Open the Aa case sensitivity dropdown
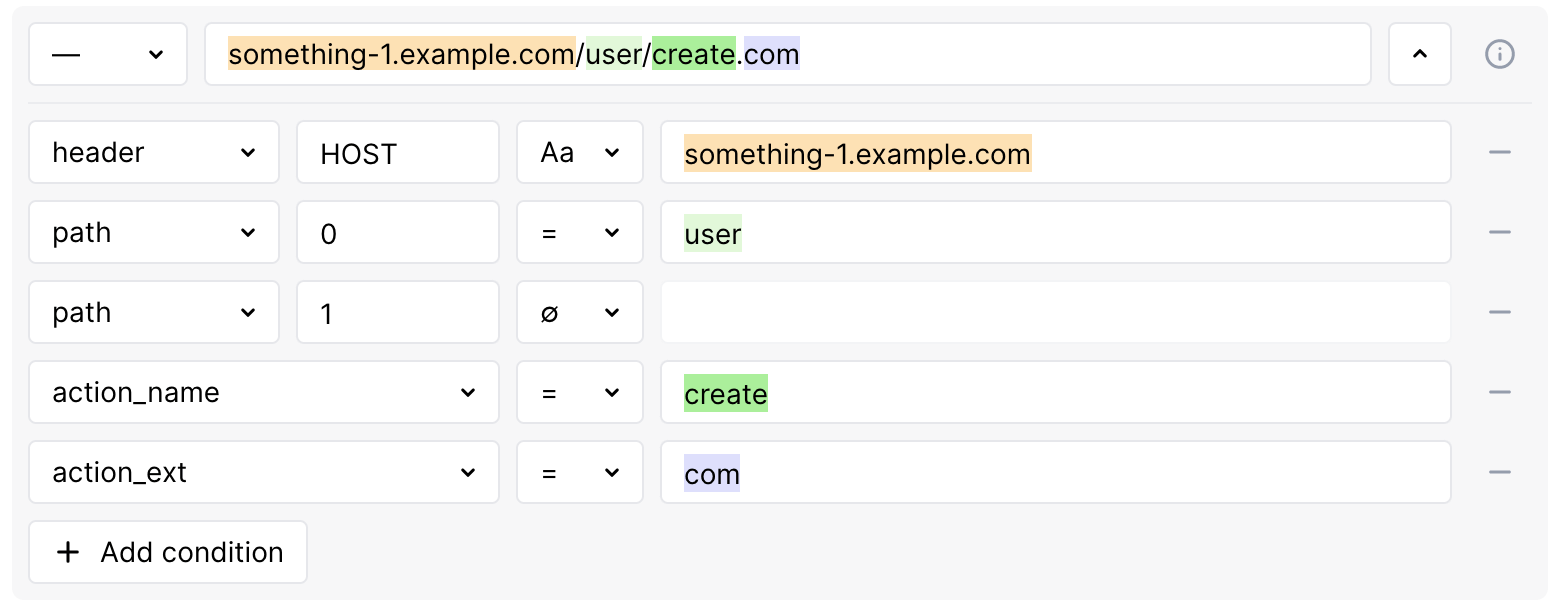Screen dimensions: 1554x610 click(580, 152)
